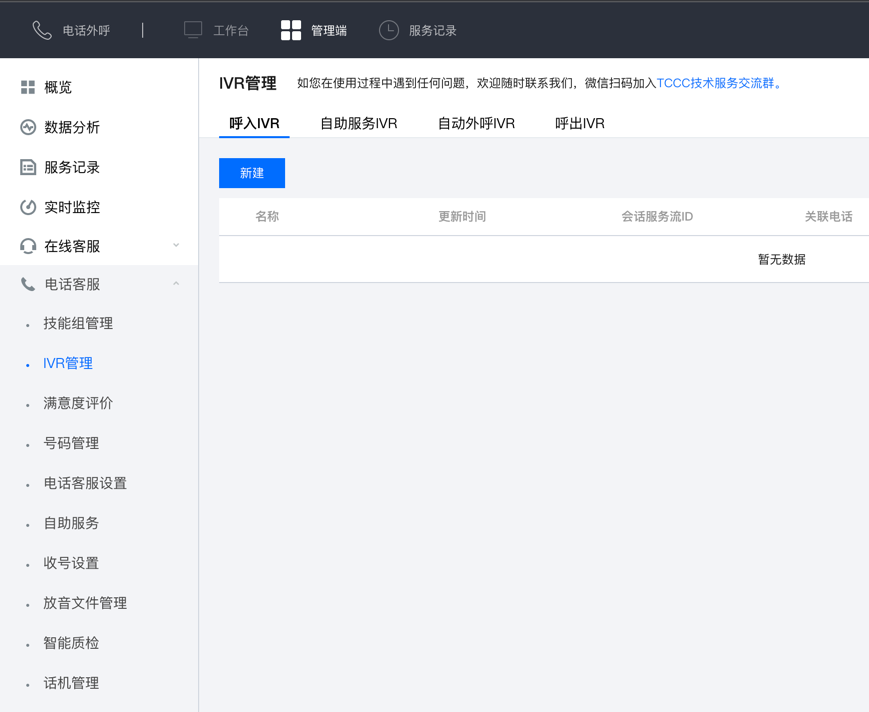Image resolution: width=869 pixels, height=712 pixels.
Task: Click the service records clock icon
Action: [x=389, y=31]
